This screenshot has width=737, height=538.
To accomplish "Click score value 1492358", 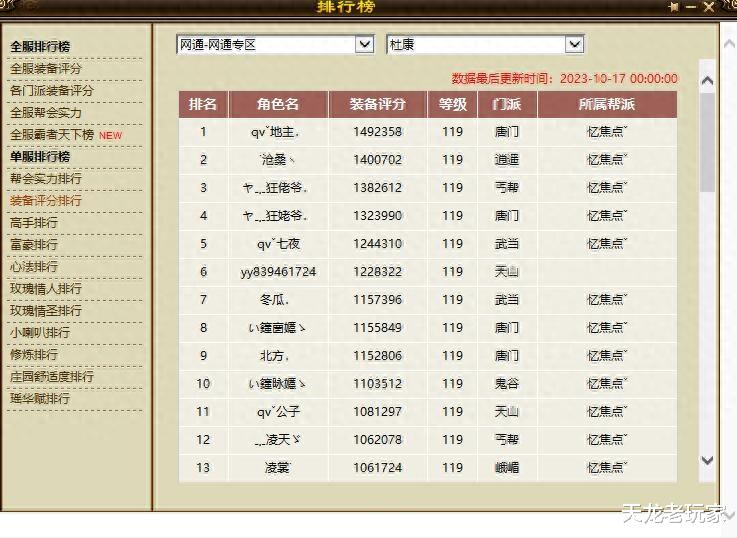I will (x=377, y=132).
